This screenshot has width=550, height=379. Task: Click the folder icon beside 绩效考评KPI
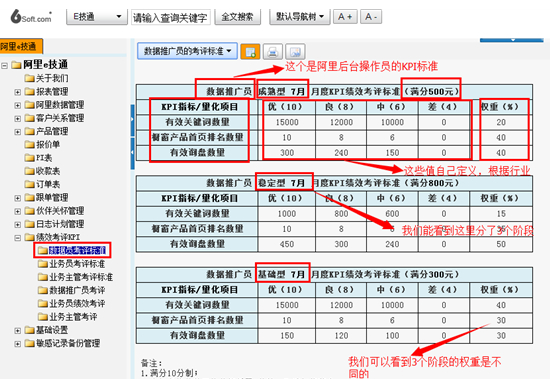coord(29,238)
